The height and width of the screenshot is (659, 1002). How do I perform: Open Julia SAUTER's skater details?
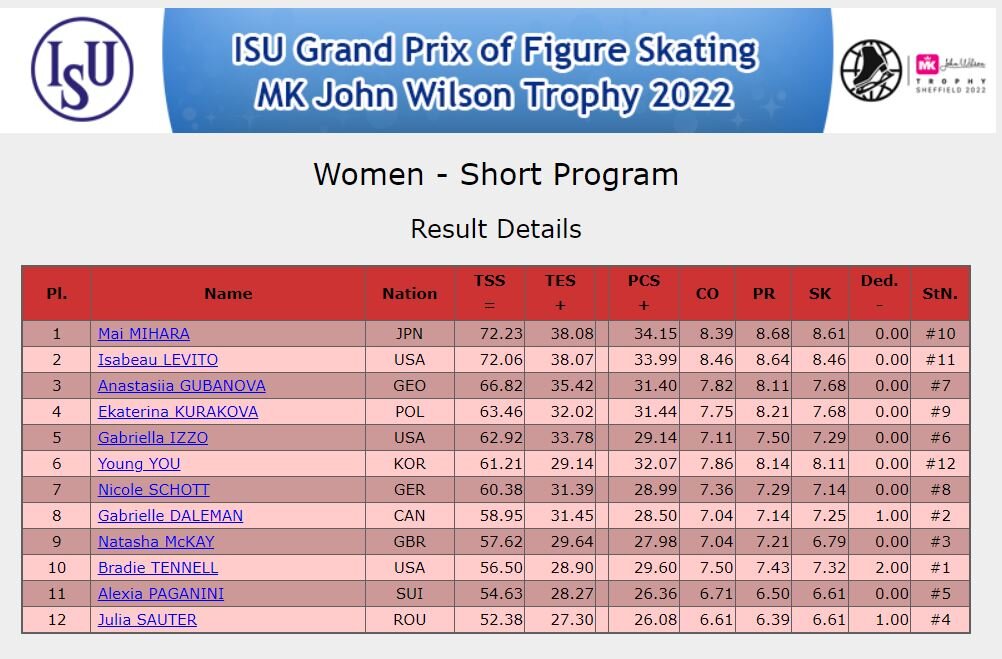coord(147,620)
